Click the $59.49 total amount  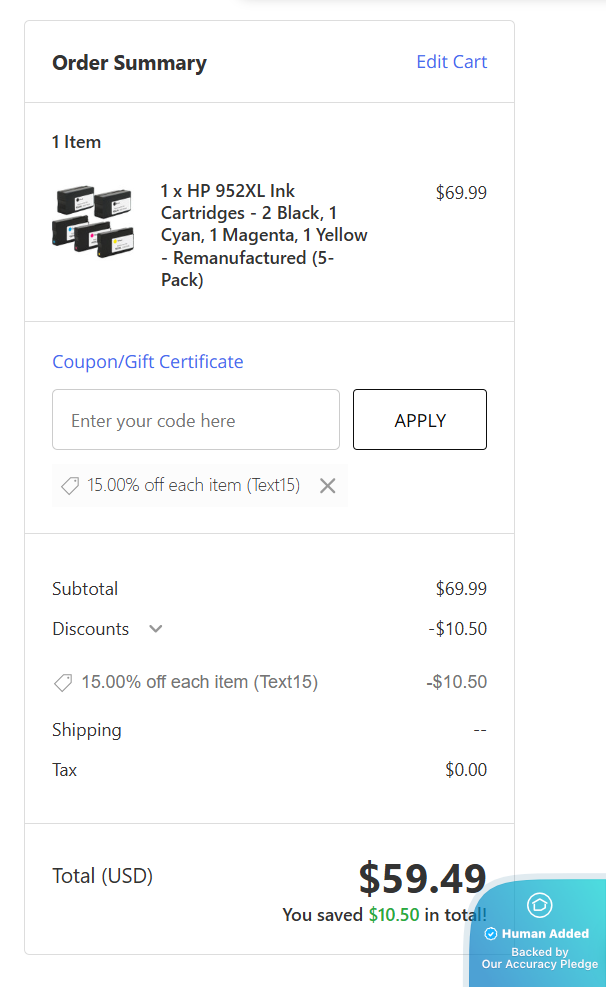422,878
